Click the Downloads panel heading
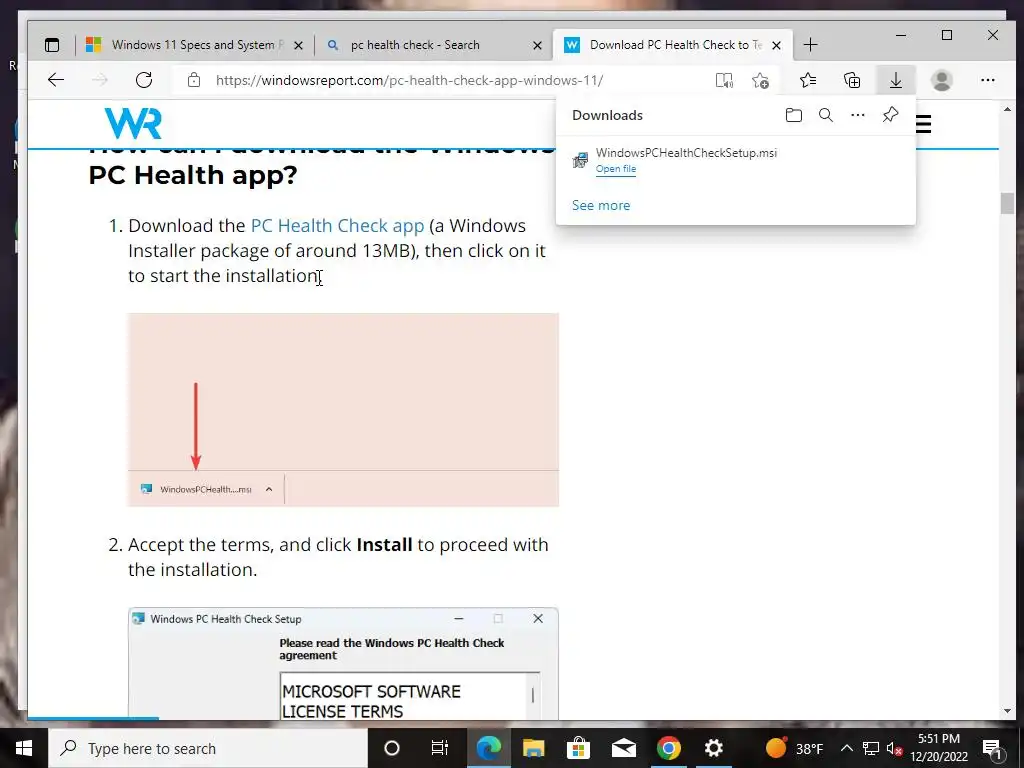The width and height of the screenshot is (1024, 768). 607,116
